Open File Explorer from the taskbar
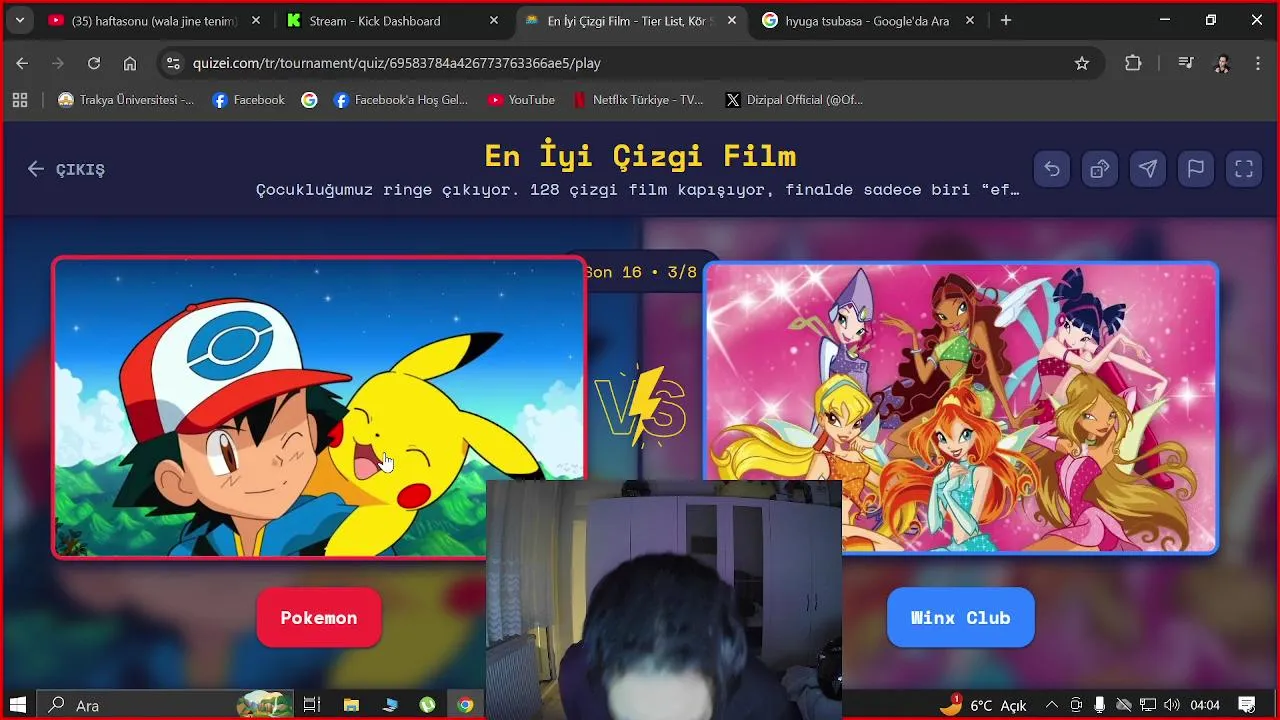The height and width of the screenshot is (720, 1280). 351,705
